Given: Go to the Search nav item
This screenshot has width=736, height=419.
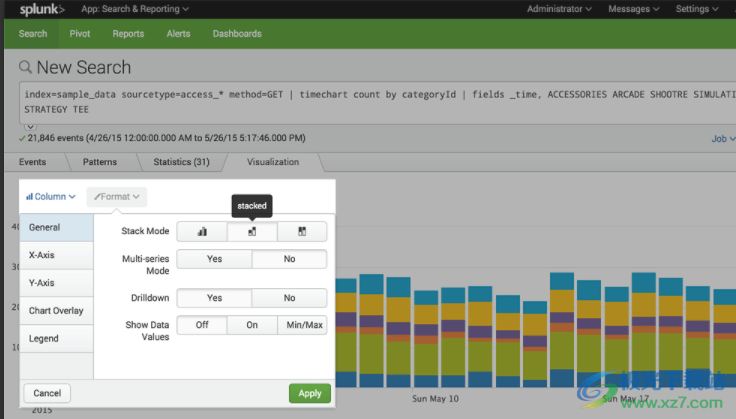Looking at the screenshot, I should coord(33,34).
